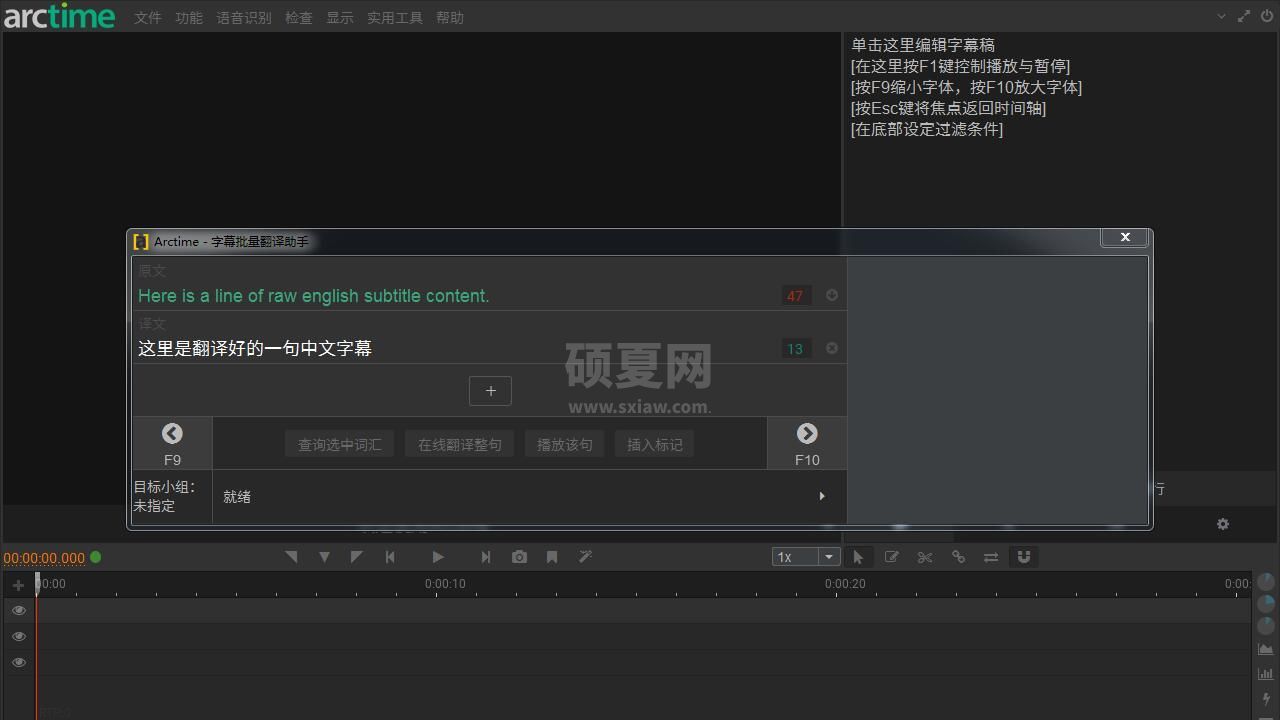
Task: Open the 帮助 menu
Action: point(450,17)
